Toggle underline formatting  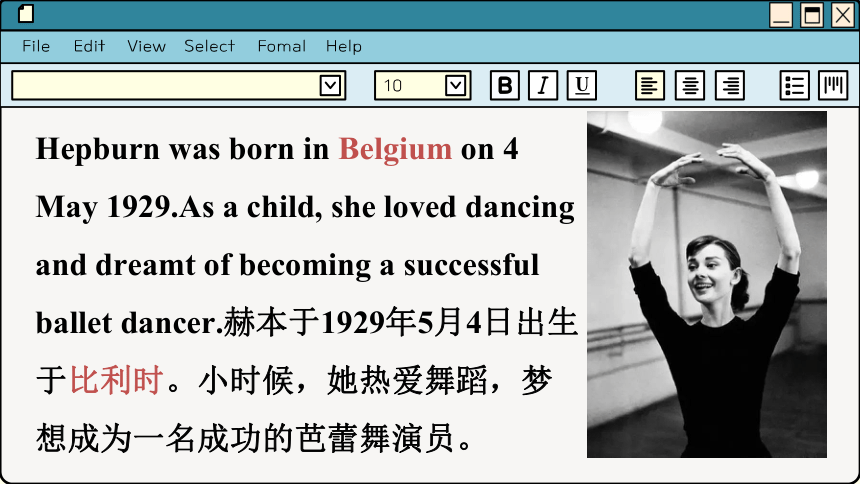point(582,85)
